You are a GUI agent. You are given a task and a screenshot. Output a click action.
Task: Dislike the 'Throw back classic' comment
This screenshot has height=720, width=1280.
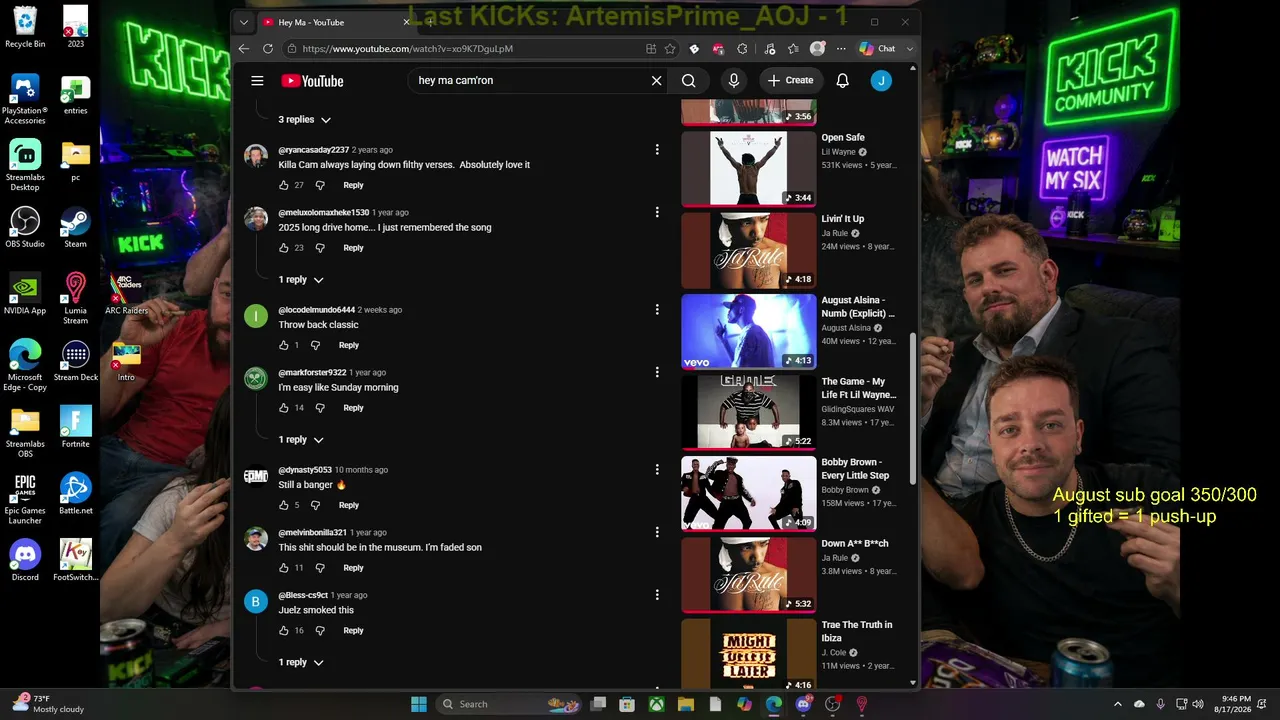click(315, 345)
